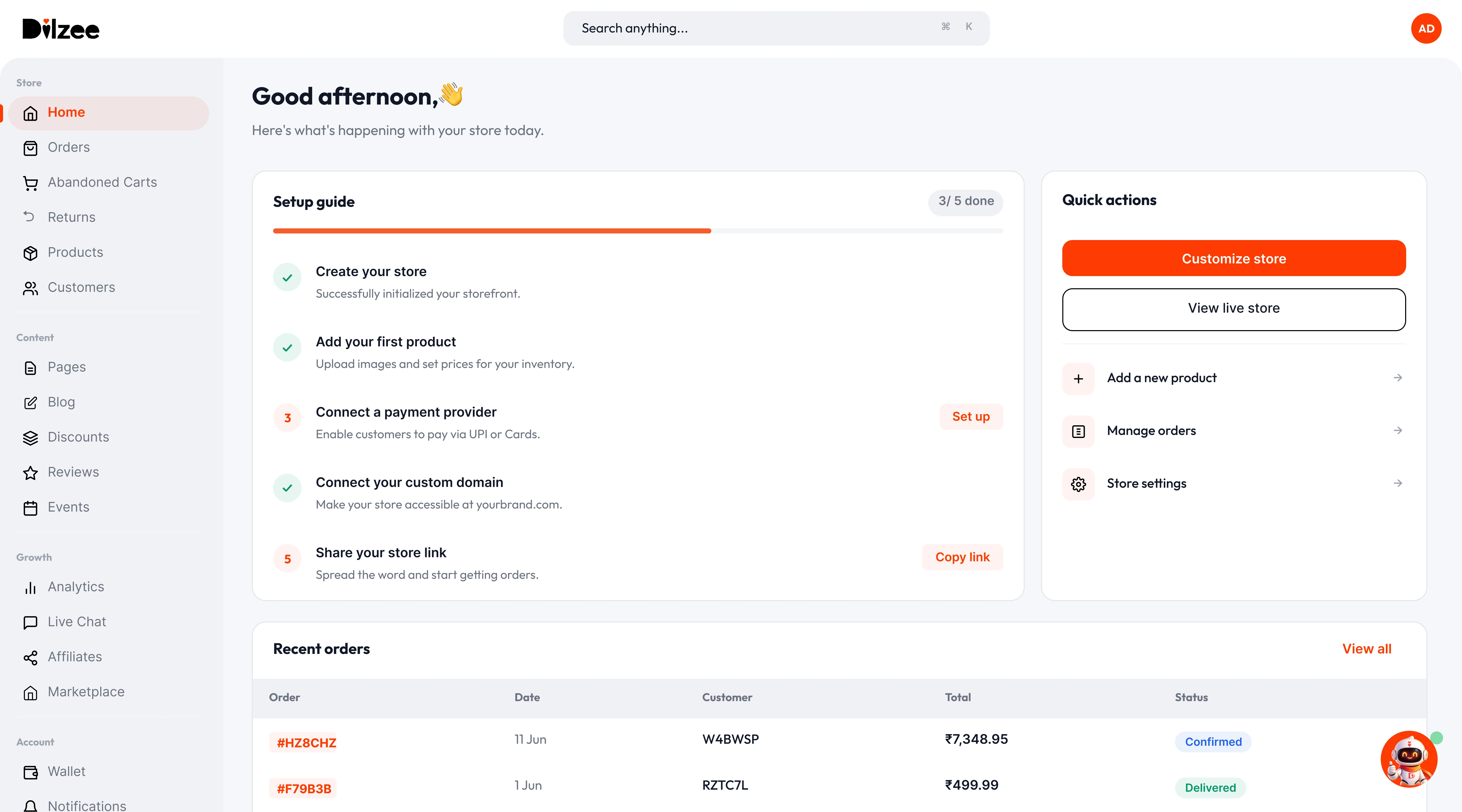
Task: Click the Store settings label
Action: click(1147, 483)
